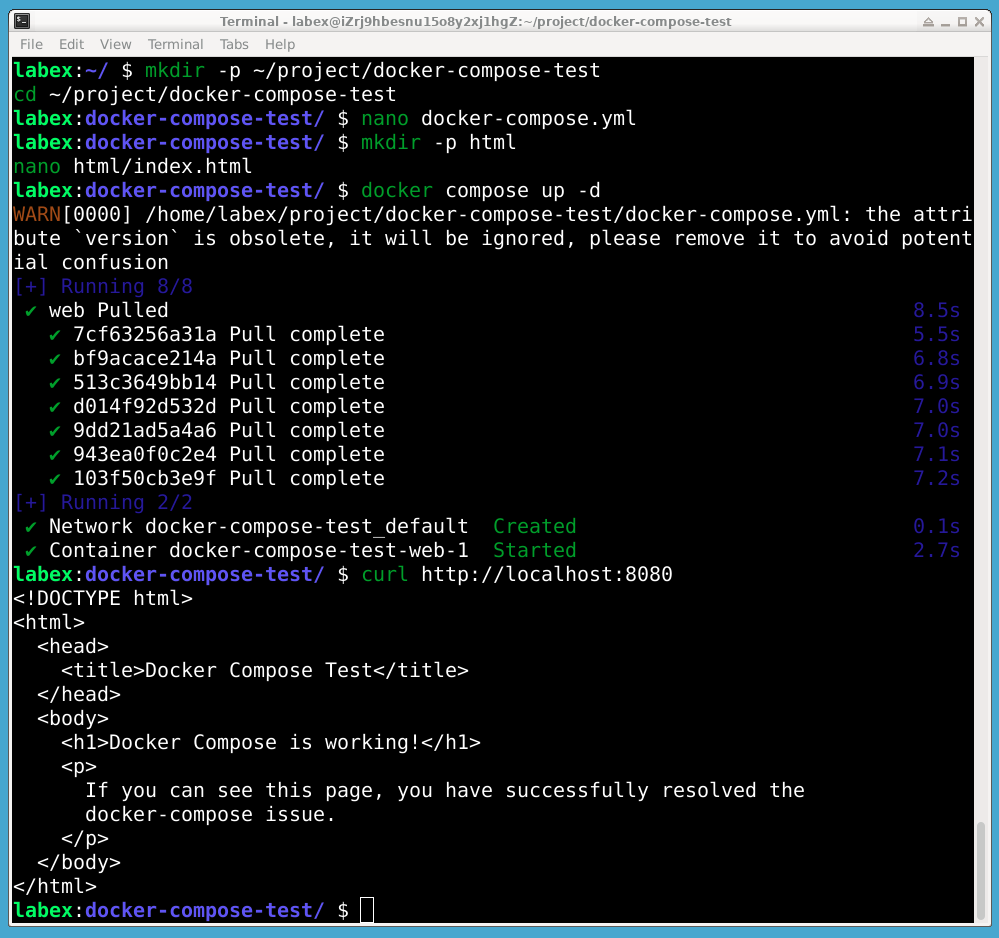Close the Terminal window
The width and height of the screenshot is (999, 938).
tap(979, 21)
